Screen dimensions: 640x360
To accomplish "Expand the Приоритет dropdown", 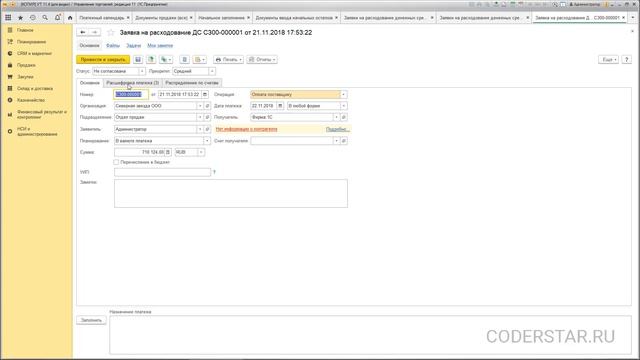I will click(212, 71).
